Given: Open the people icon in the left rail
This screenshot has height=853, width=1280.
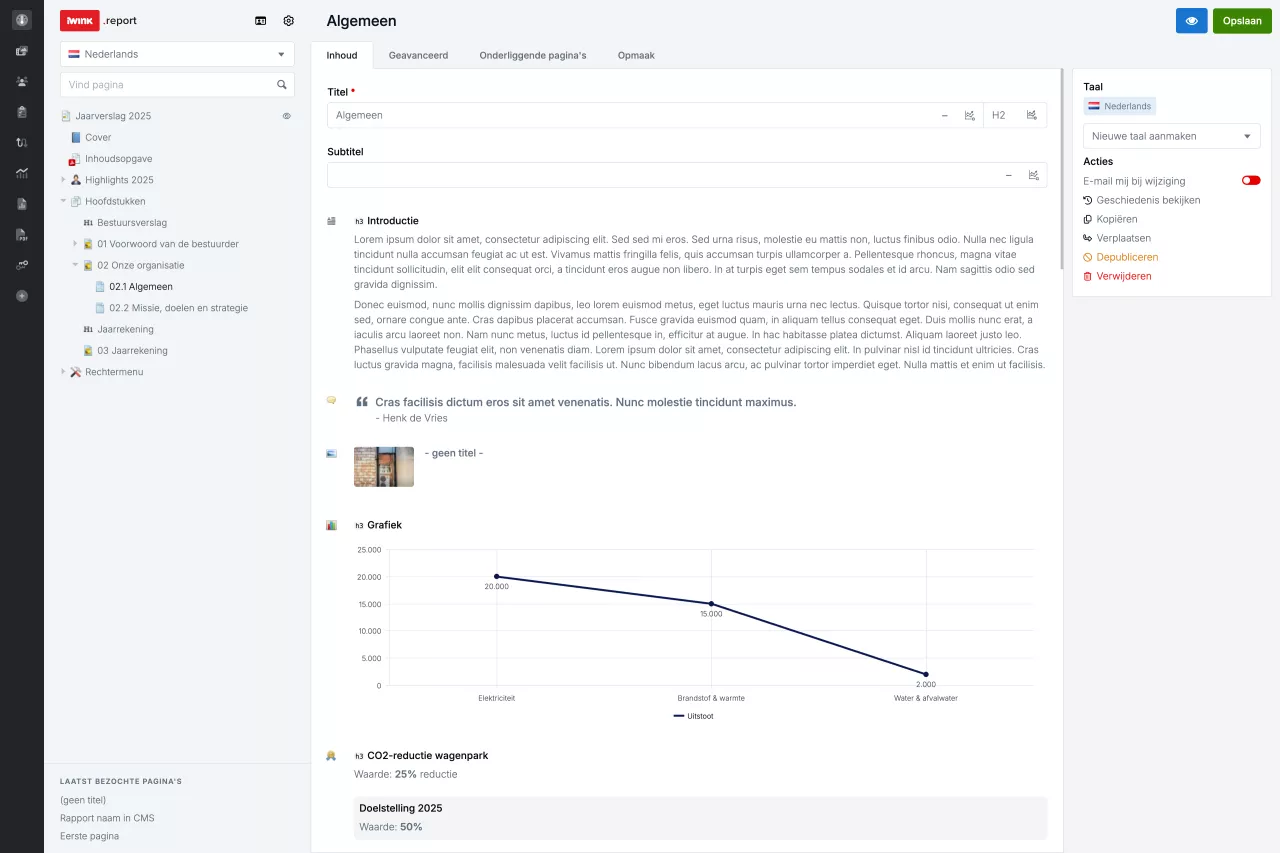Looking at the screenshot, I should coord(22,81).
